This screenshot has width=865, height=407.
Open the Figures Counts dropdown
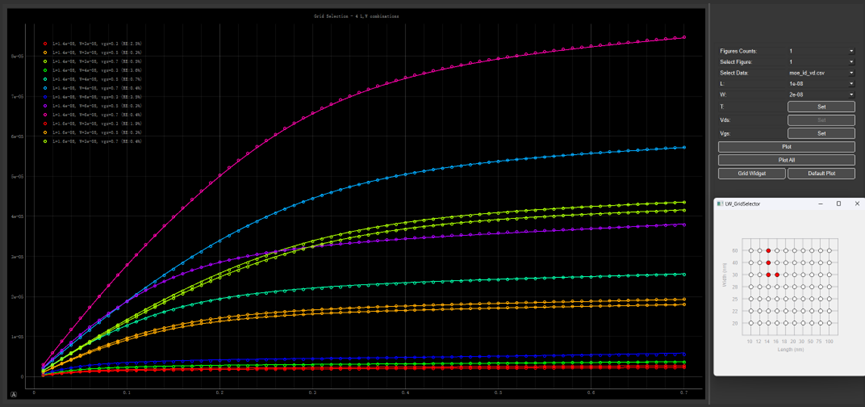click(820, 51)
